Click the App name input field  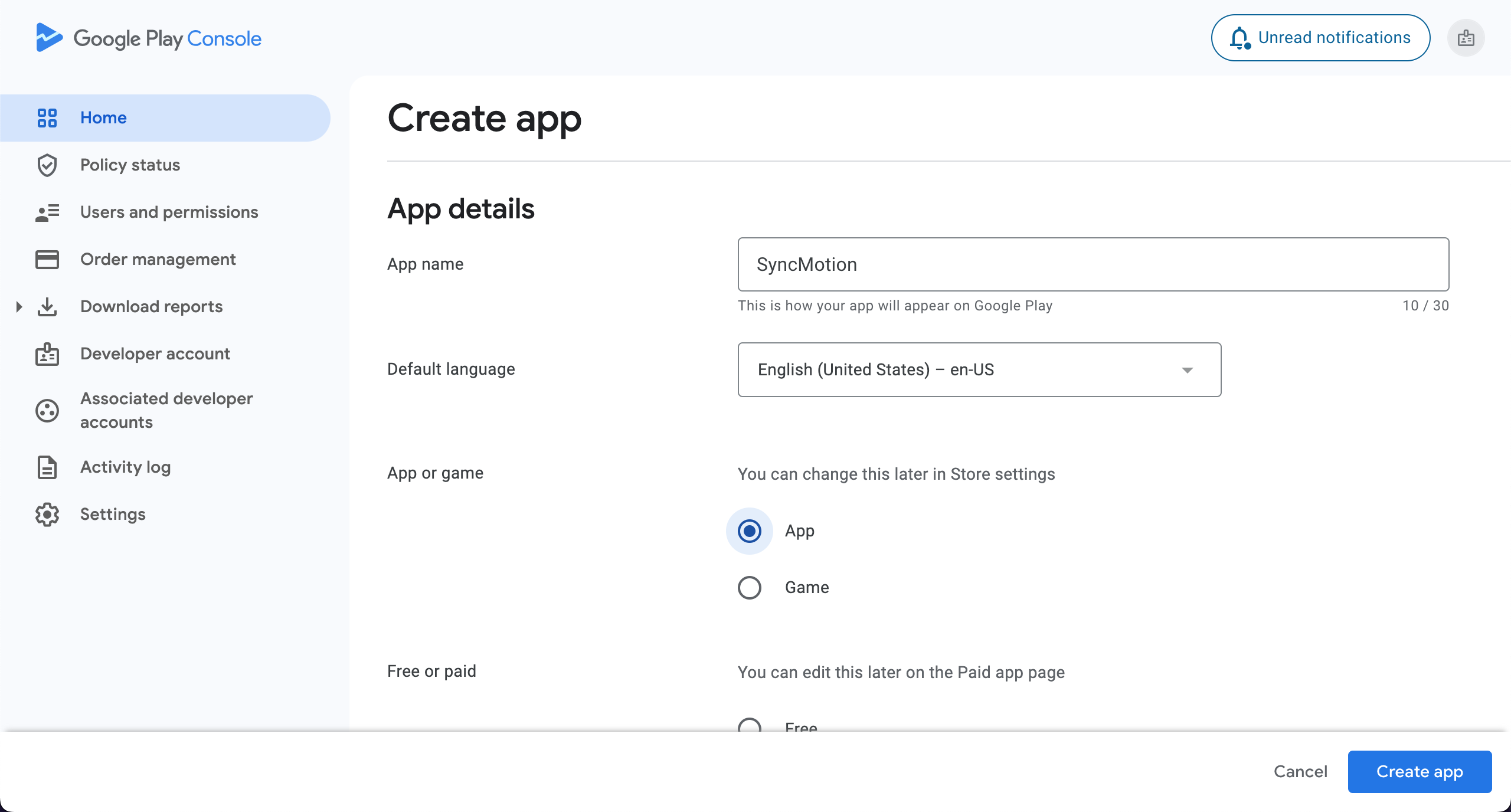[1093, 264]
